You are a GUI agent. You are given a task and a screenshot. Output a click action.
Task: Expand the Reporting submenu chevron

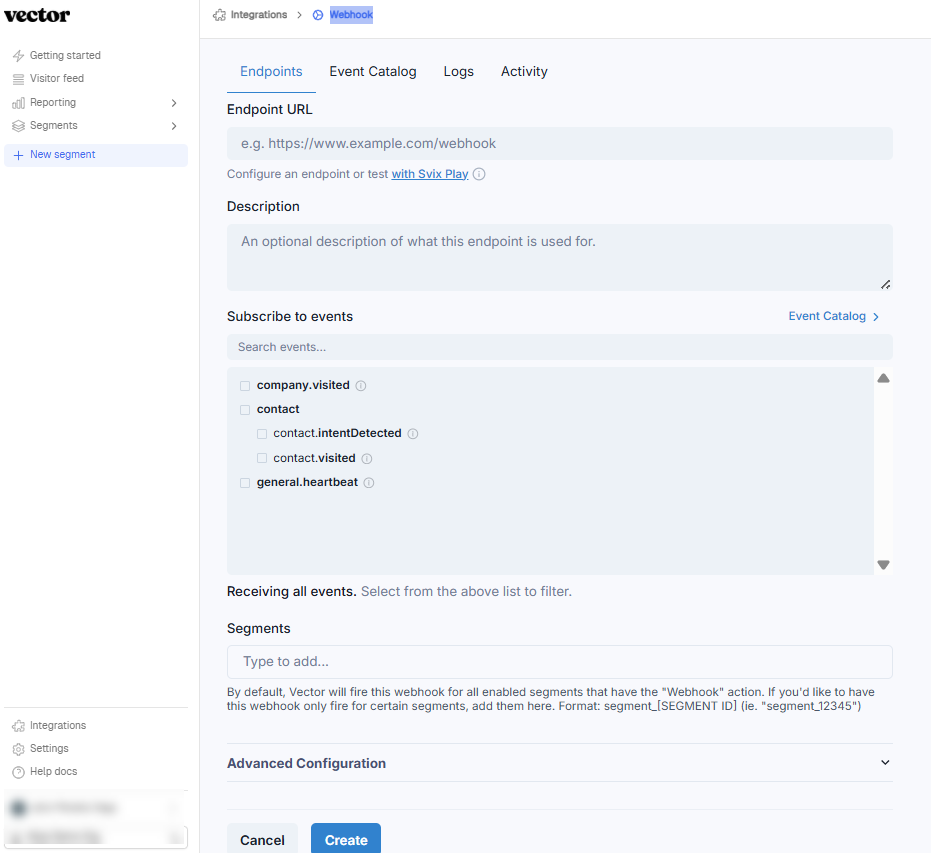coord(174,103)
